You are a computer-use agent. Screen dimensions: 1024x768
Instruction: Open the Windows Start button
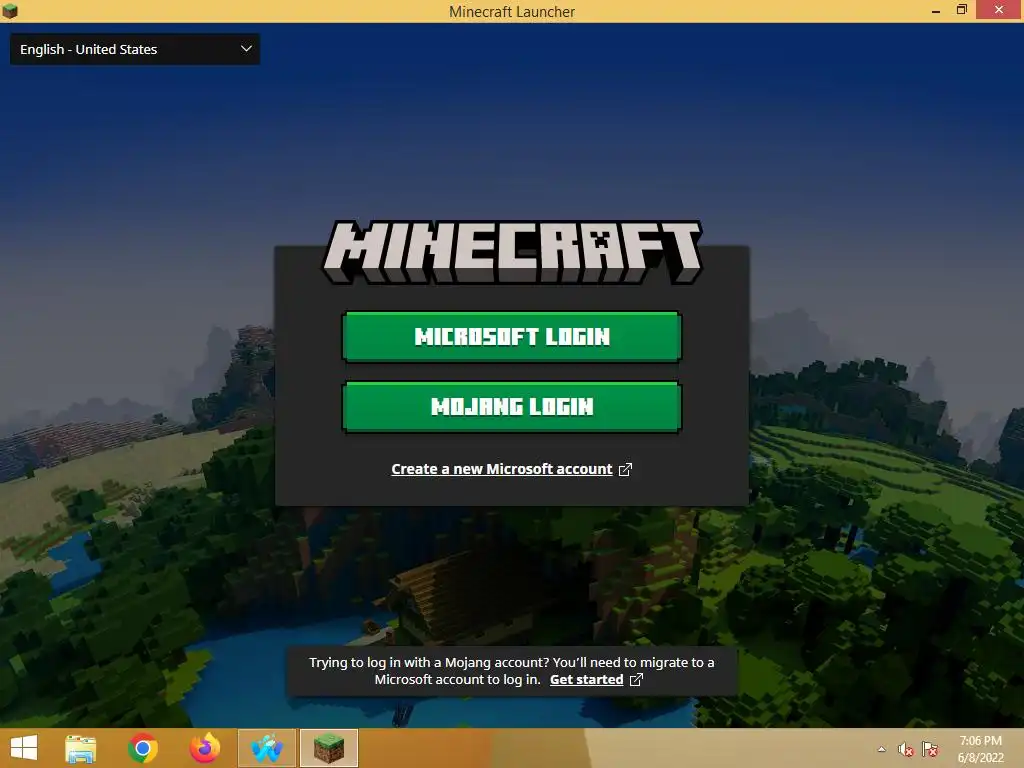24,748
